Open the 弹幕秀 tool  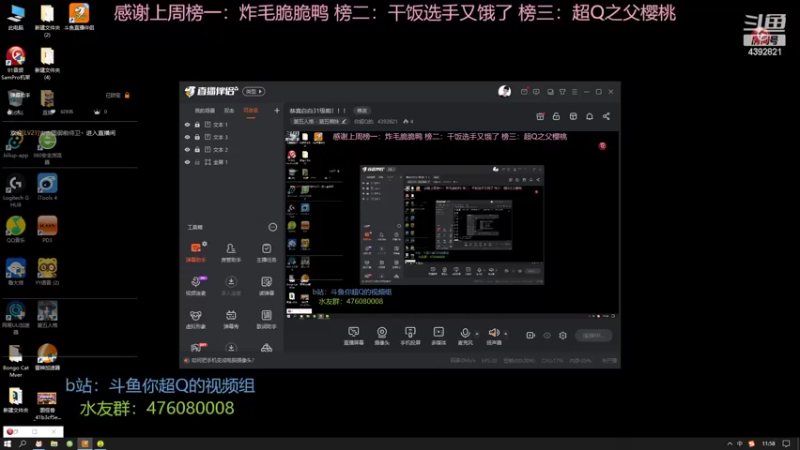pyautogui.click(x=231, y=319)
